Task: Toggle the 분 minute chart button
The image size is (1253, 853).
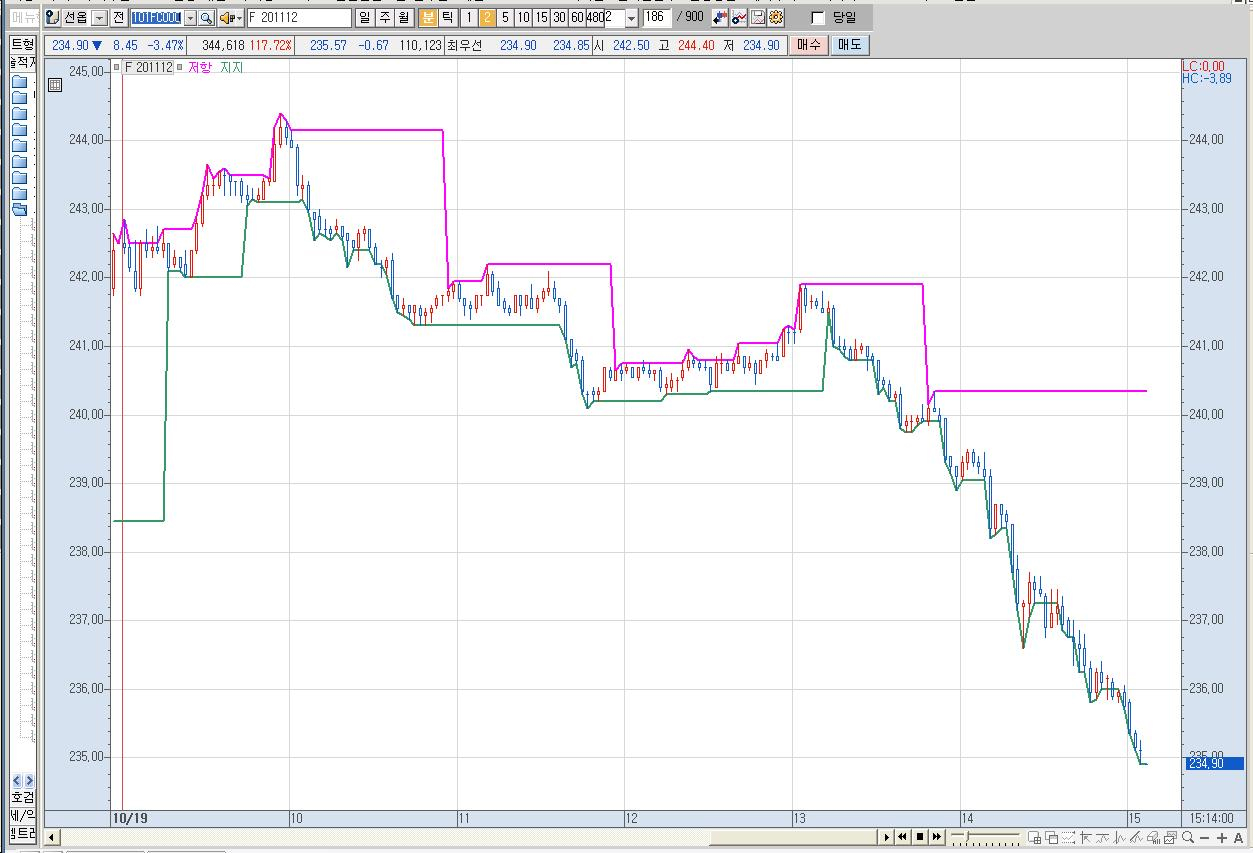Action: tap(428, 18)
